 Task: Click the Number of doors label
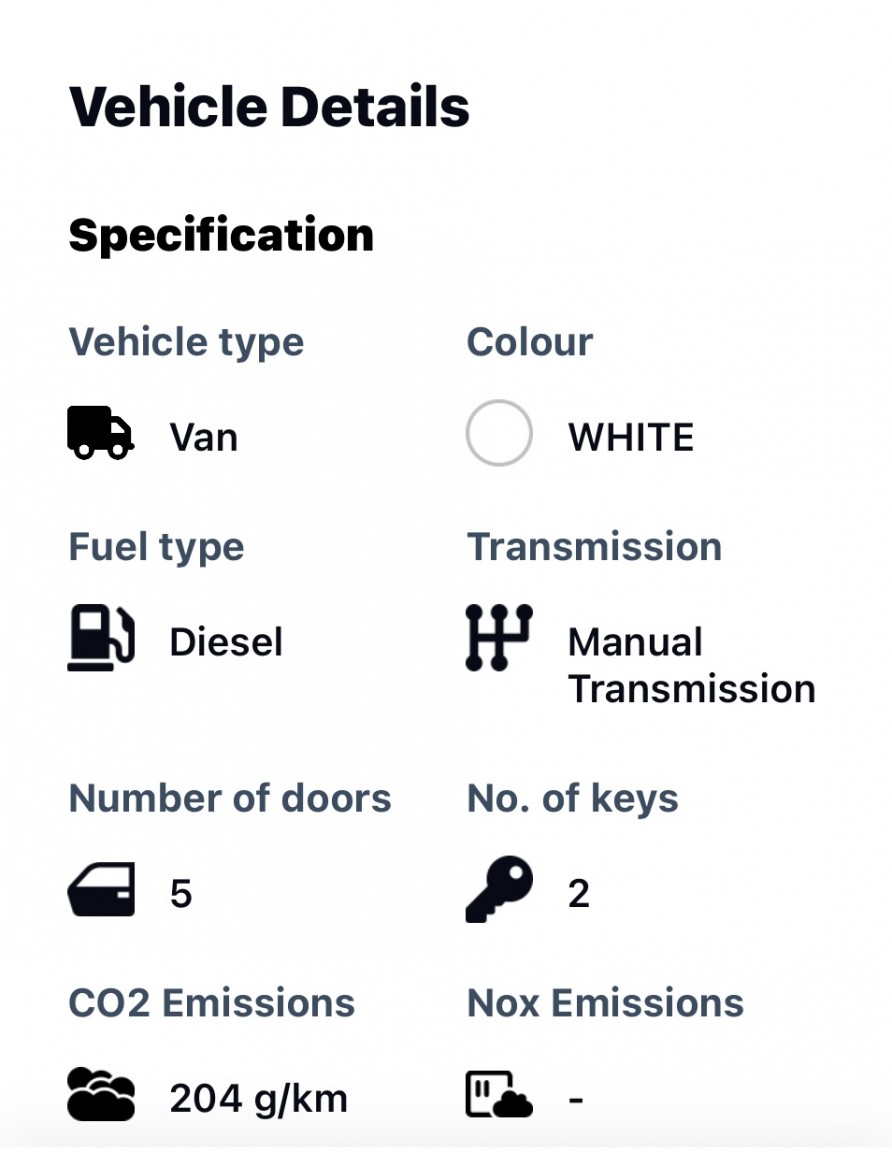pyautogui.click(x=230, y=798)
